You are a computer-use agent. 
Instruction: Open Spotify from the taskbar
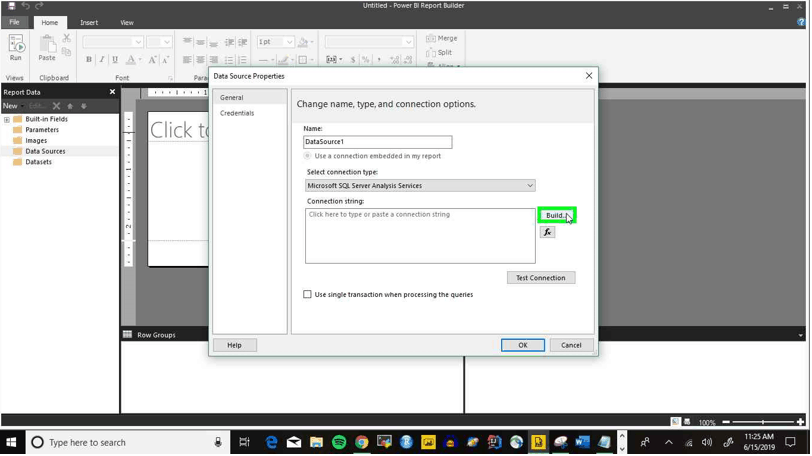point(339,443)
